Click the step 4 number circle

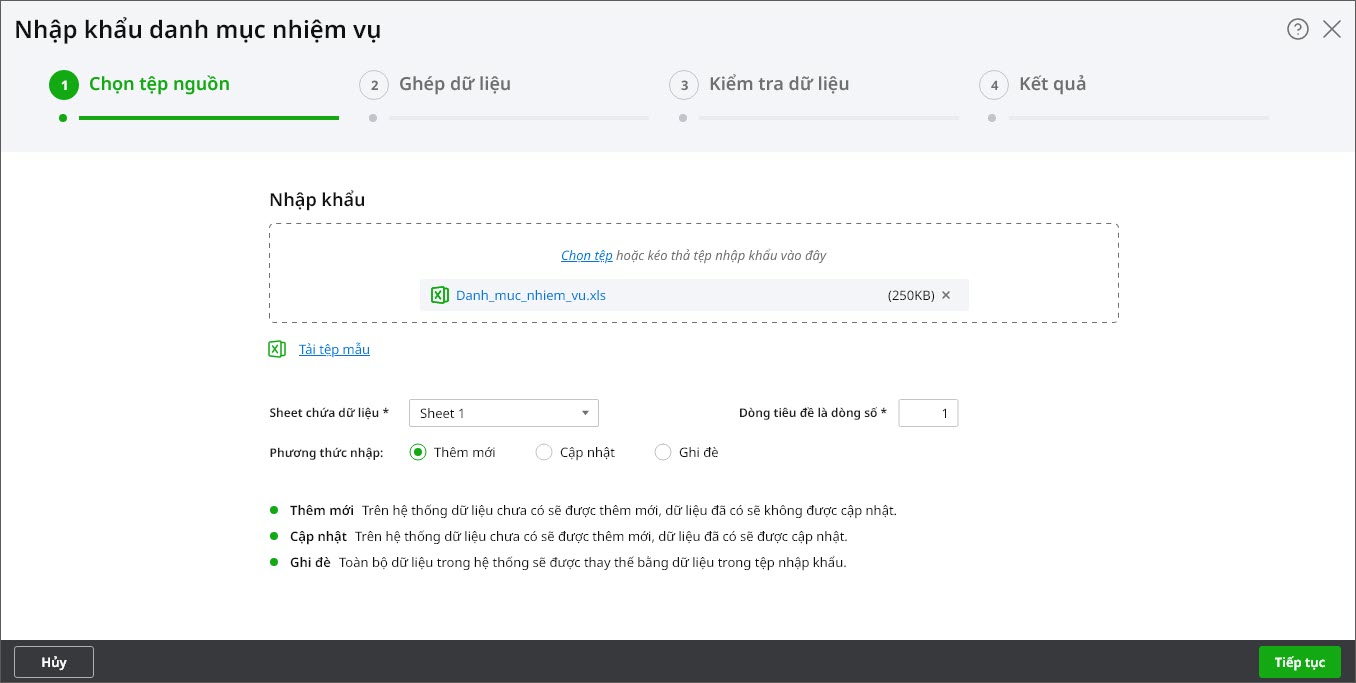(993, 85)
